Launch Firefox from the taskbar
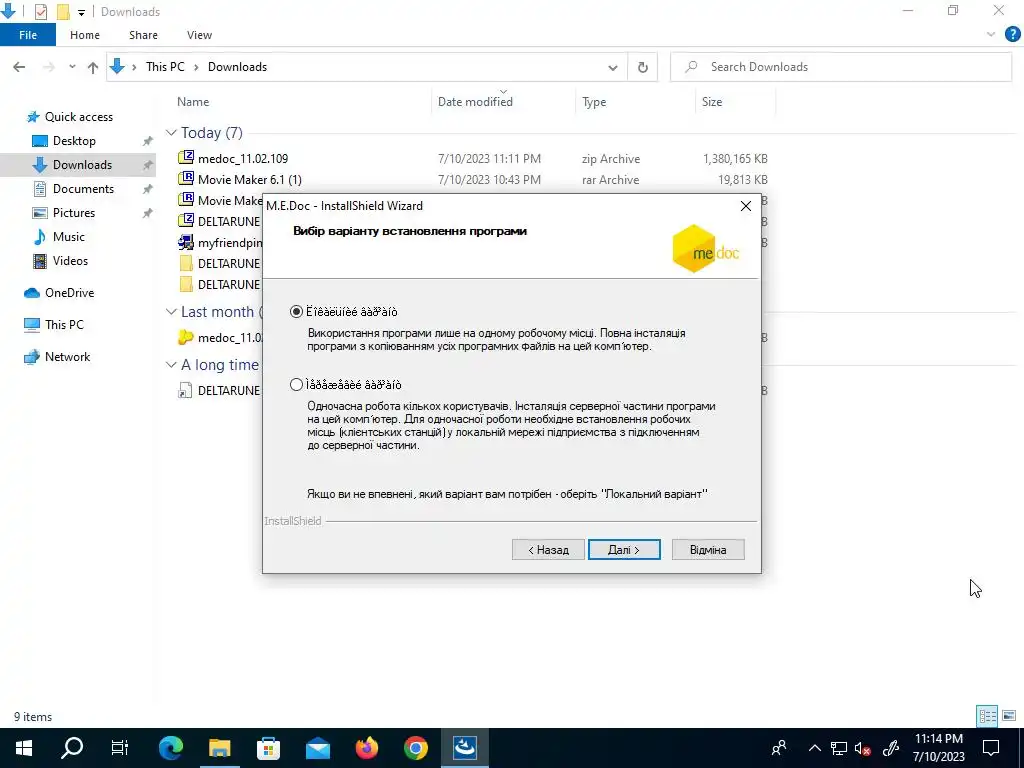Viewport: 1024px width, 768px height. point(367,748)
